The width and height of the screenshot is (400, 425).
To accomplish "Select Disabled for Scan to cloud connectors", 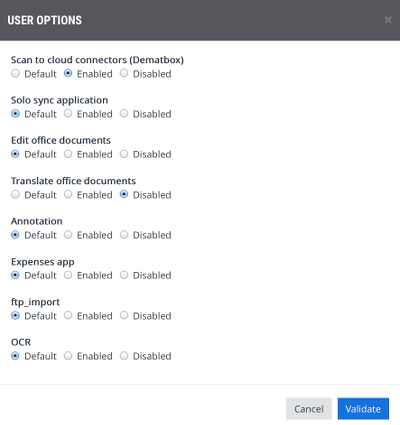I will [x=124, y=73].
